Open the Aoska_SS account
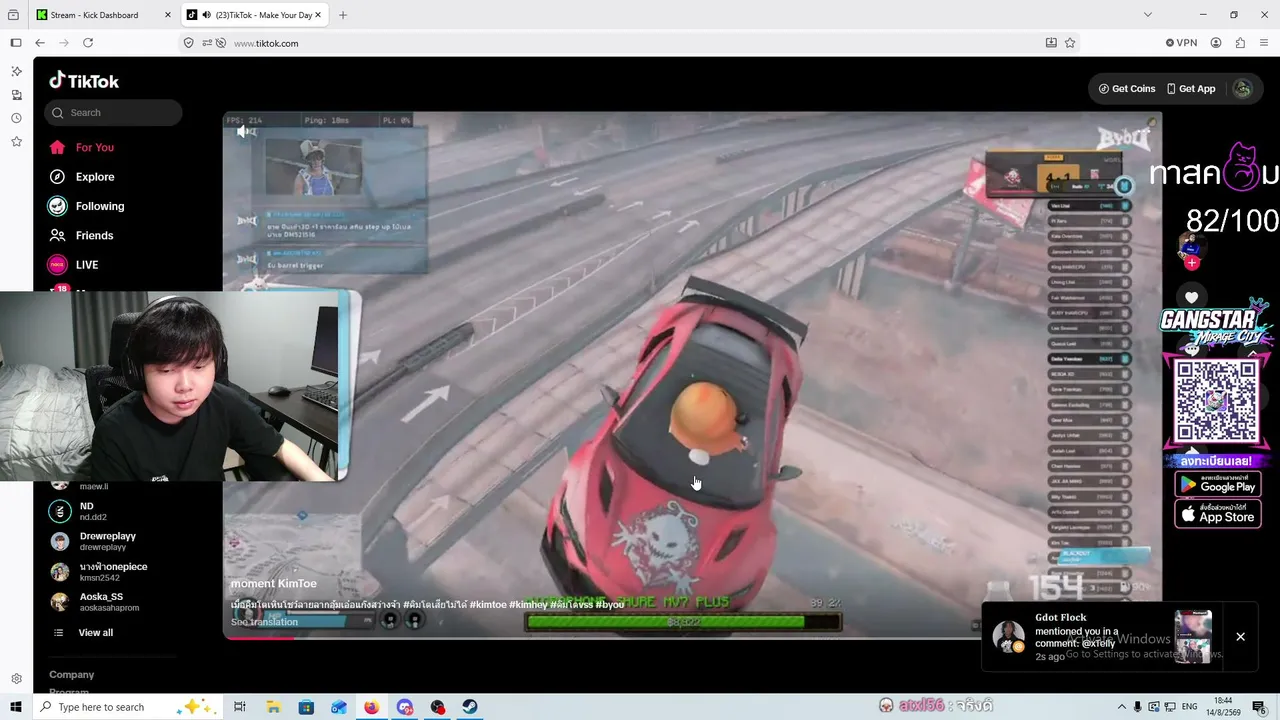The image size is (1280, 720). [x=109, y=601]
